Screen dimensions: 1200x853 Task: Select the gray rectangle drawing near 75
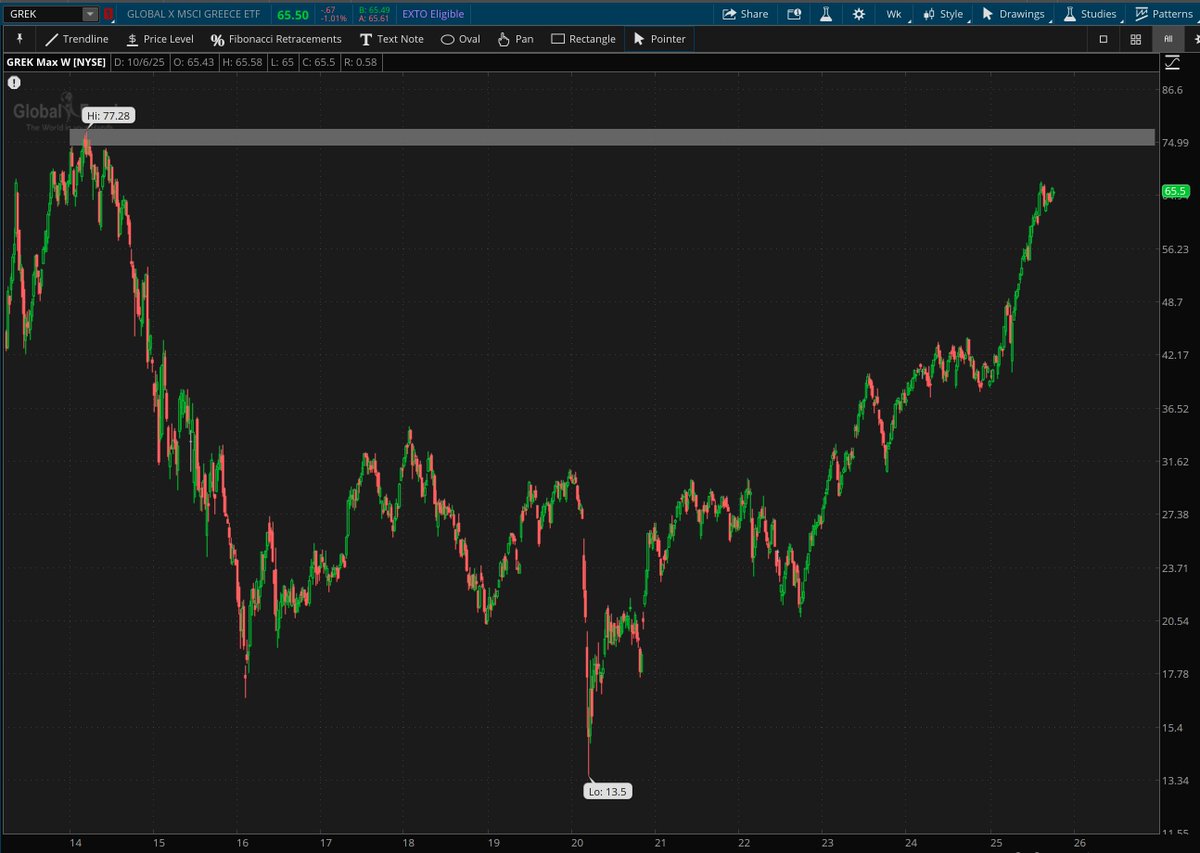point(612,137)
